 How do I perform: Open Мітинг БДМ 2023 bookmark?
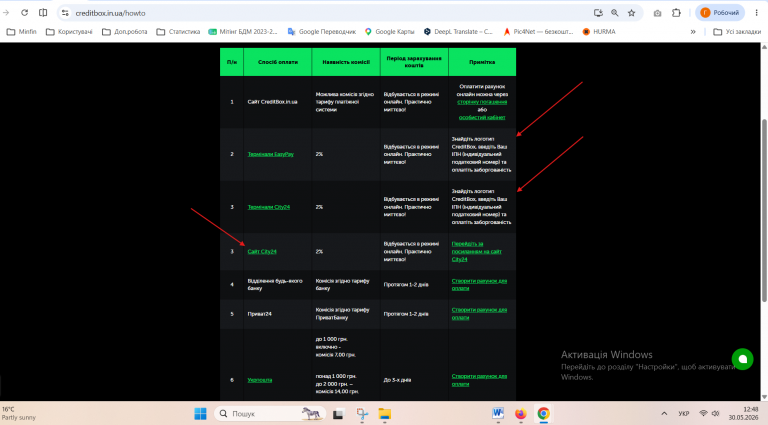243,32
